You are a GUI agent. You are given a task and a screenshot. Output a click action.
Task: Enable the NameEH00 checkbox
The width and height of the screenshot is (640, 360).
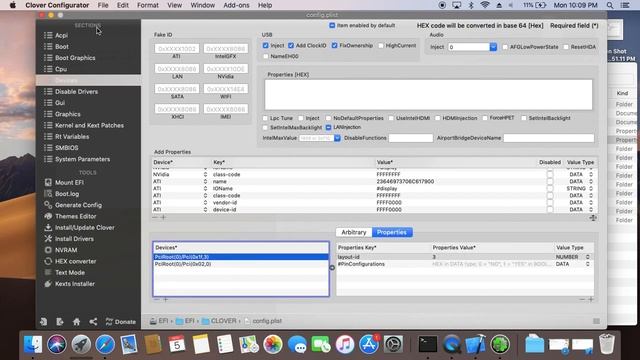tap(266, 56)
